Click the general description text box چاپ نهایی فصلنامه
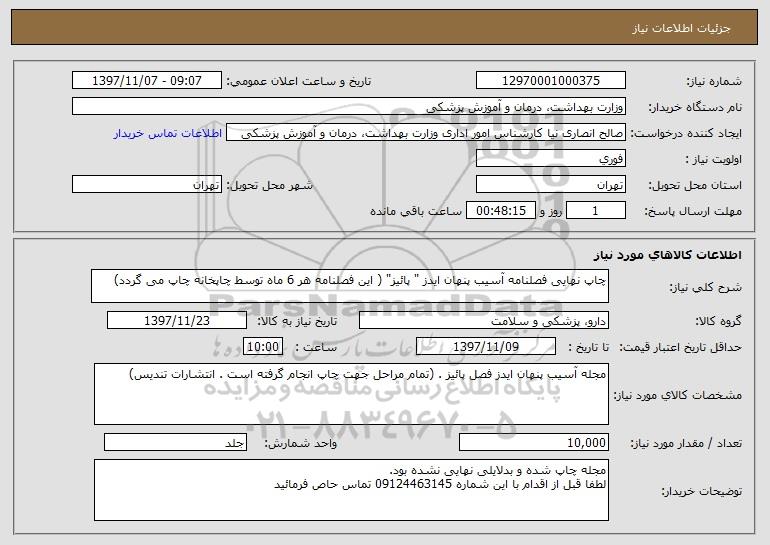Image resolution: width=770 pixels, height=545 pixels. pos(350,286)
